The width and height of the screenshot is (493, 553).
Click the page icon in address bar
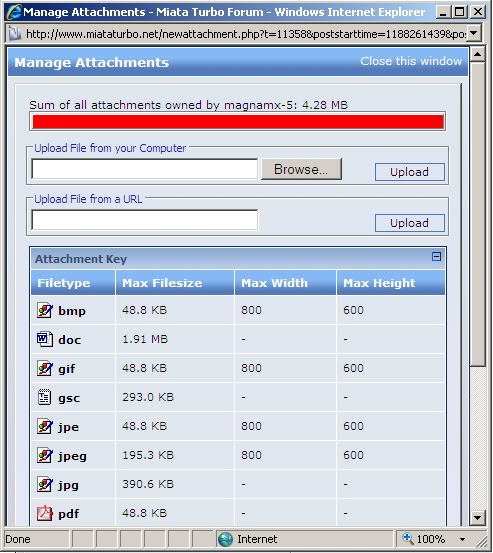15,34
